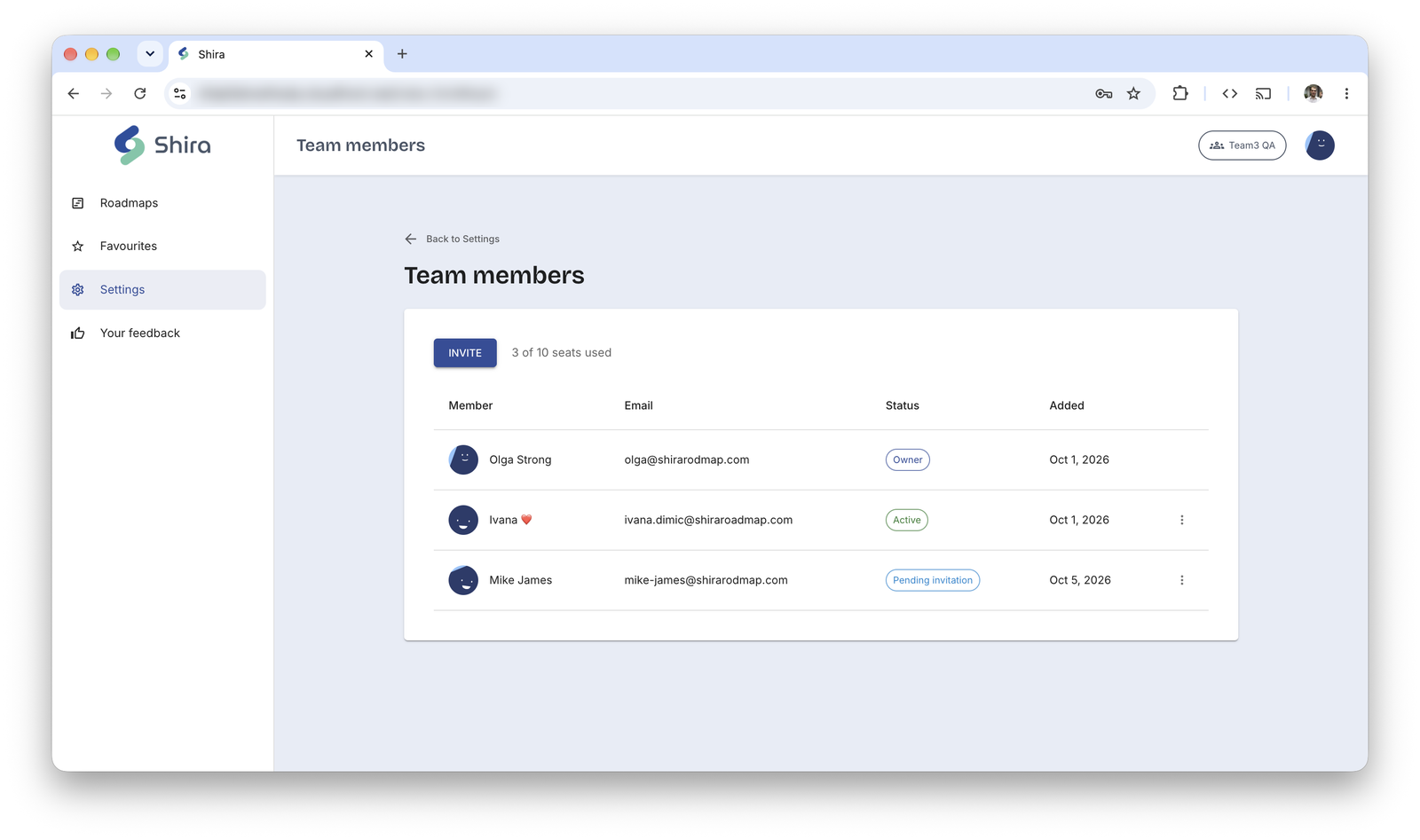Open more options for Mike James row
The image size is (1420, 840).
pos(1181,581)
